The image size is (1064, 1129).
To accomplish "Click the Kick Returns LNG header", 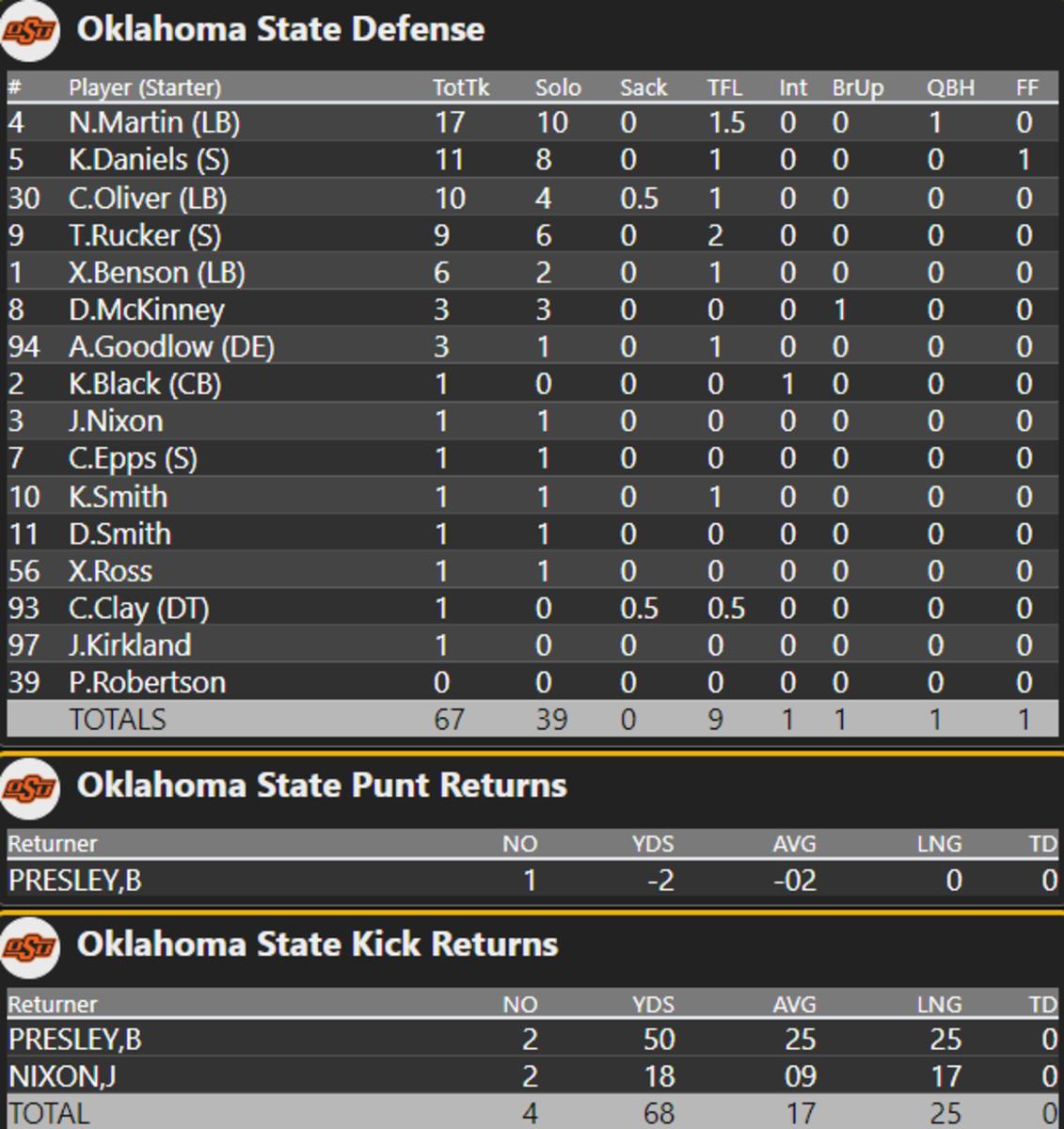I will click(938, 1004).
